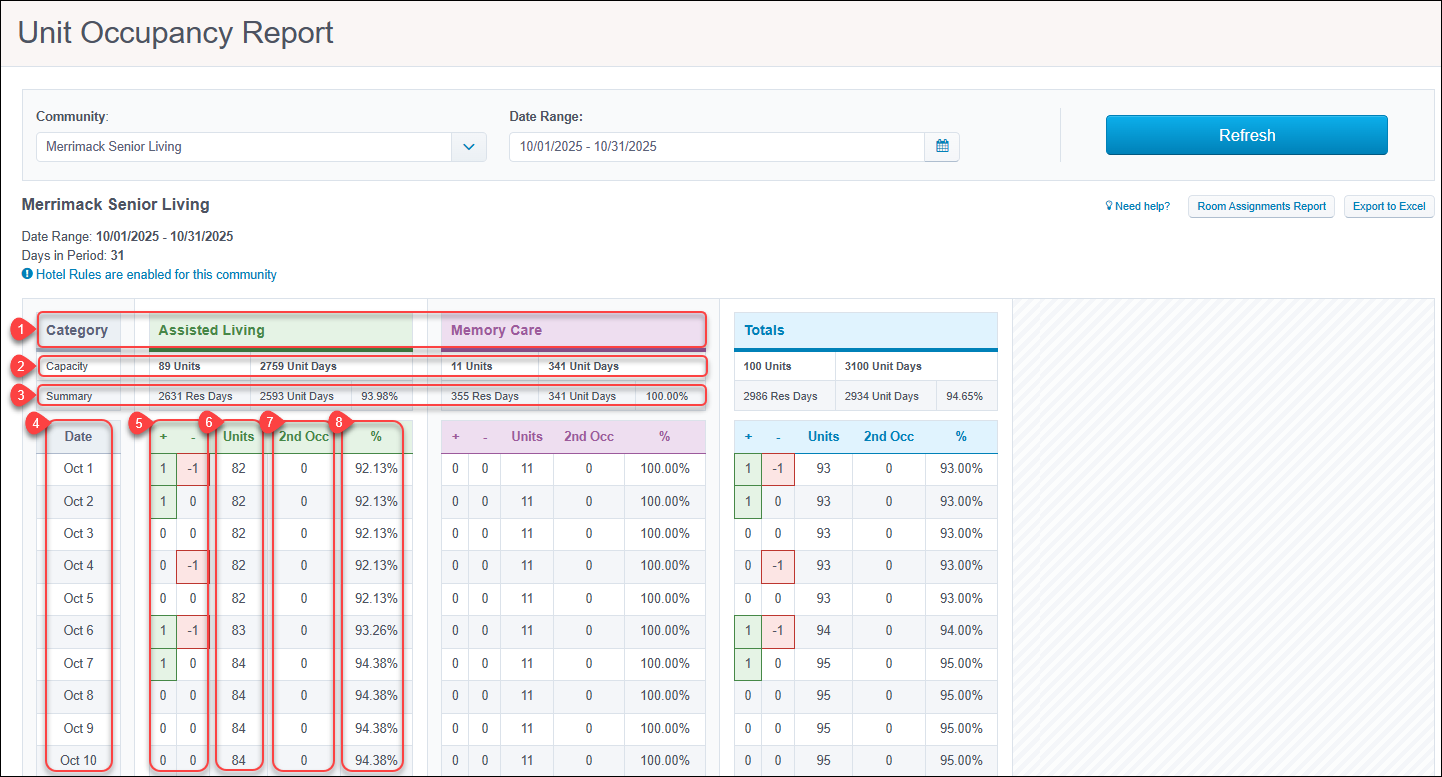The height and width of the screenshot is (777, 1442).
Task: Open the Merrimack Senior Living community selector
Action: tap(244, 146)
